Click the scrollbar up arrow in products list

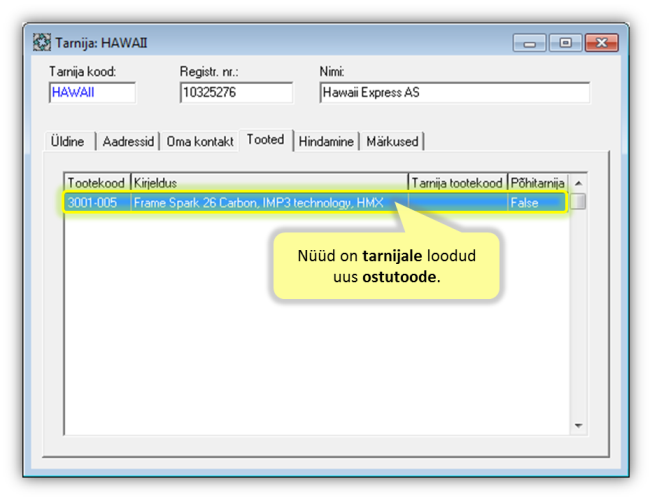click(x=578, y=184)
